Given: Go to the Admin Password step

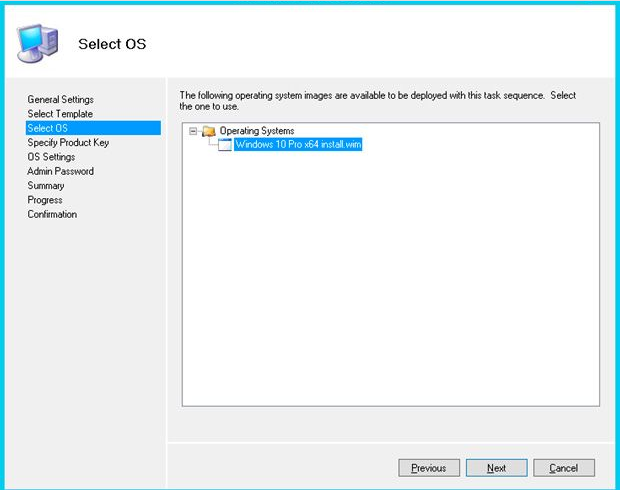Looking at the screenshot, I should point(60,171).
